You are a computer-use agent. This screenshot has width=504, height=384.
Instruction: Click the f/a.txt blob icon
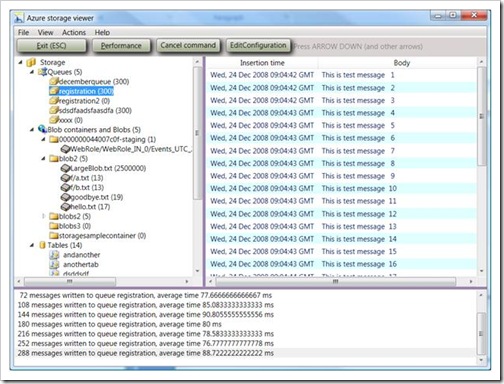click(65, 178)
